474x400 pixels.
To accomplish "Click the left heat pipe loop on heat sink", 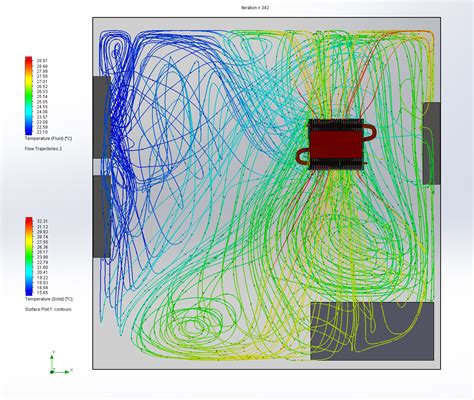I will (303, 157).
